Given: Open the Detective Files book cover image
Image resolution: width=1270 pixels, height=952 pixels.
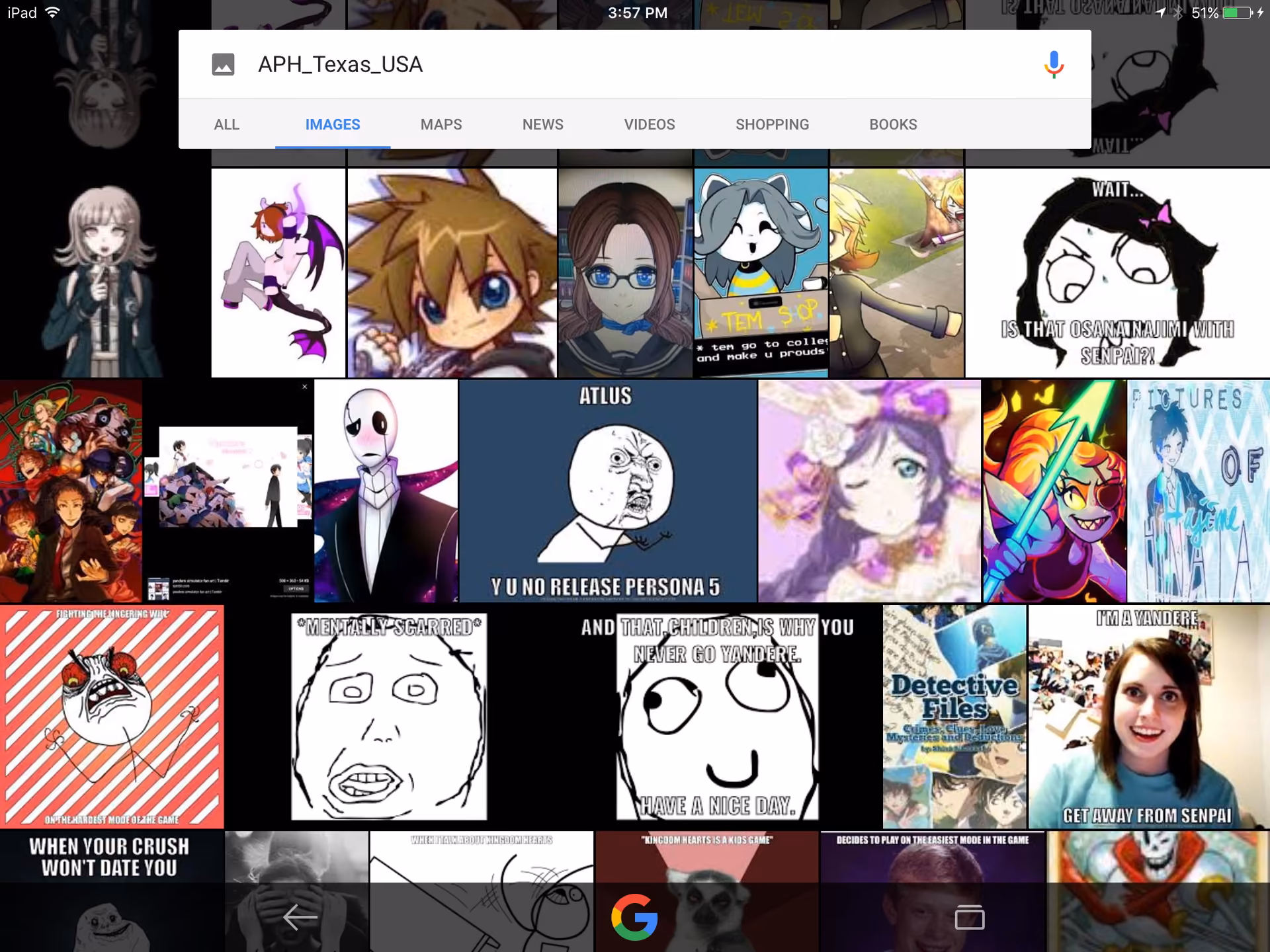Looking at the screenshot, I should pyautogui.click(x=954, y=717).
